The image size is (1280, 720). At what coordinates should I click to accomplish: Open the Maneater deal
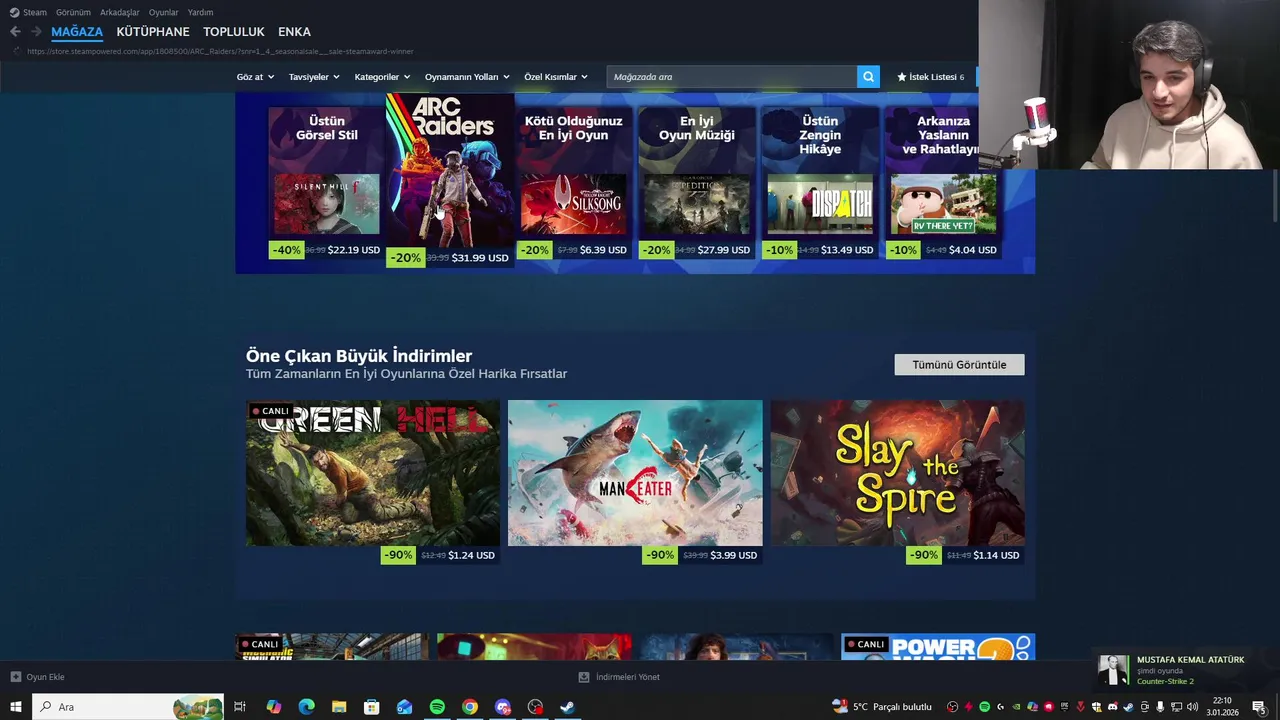point(635,482)
